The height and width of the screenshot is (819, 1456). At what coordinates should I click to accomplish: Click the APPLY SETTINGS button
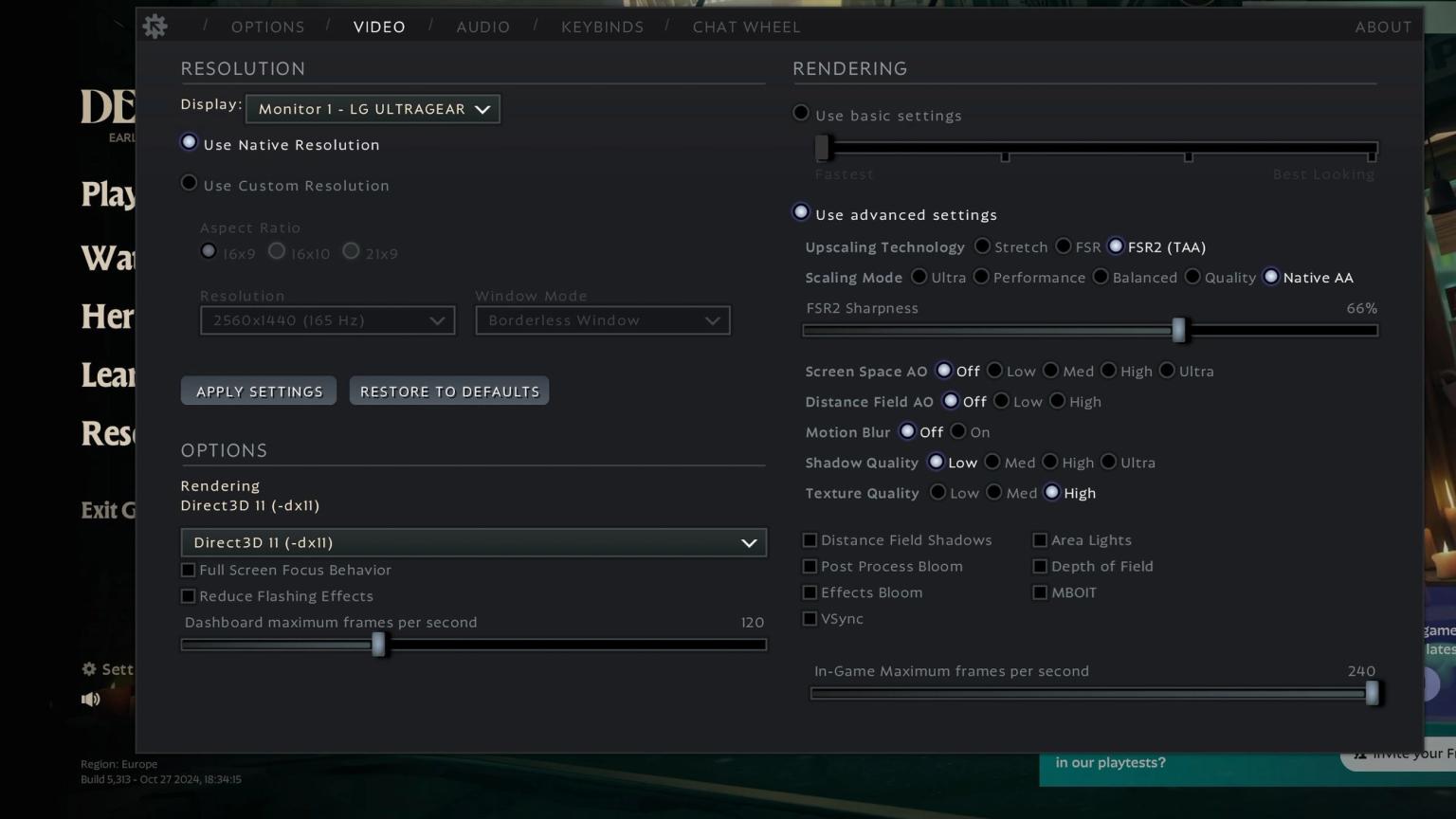pos(258,391)
